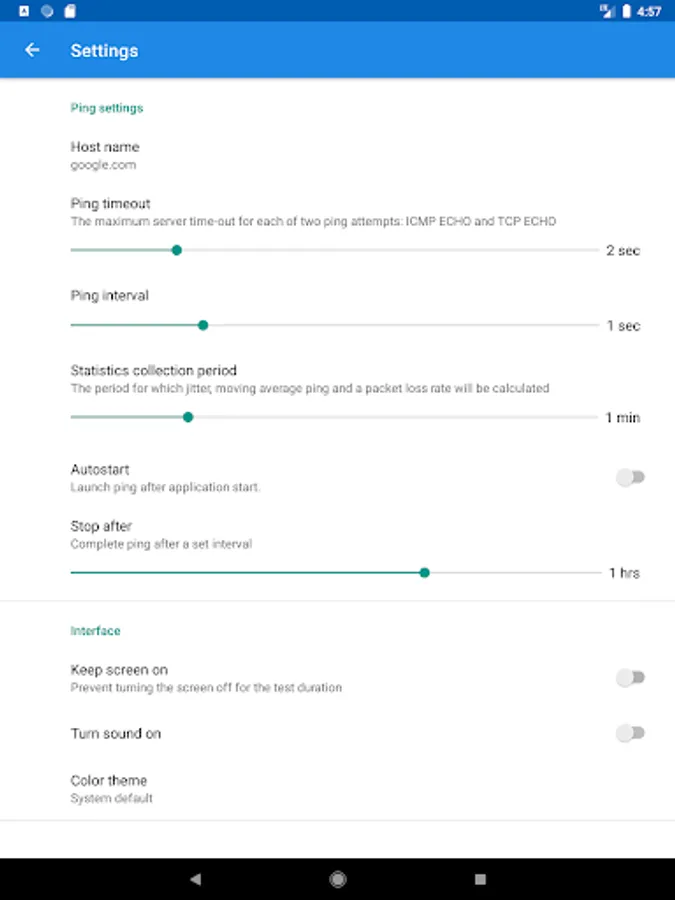Tap the back arrow in Settings header

pyautogui.click(x=33, y=50)
